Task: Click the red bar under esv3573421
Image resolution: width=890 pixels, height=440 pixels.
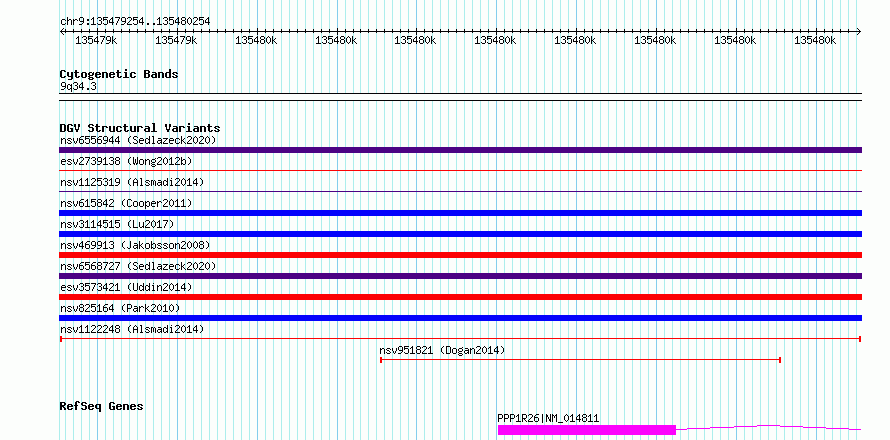Action: coord(460,297)
